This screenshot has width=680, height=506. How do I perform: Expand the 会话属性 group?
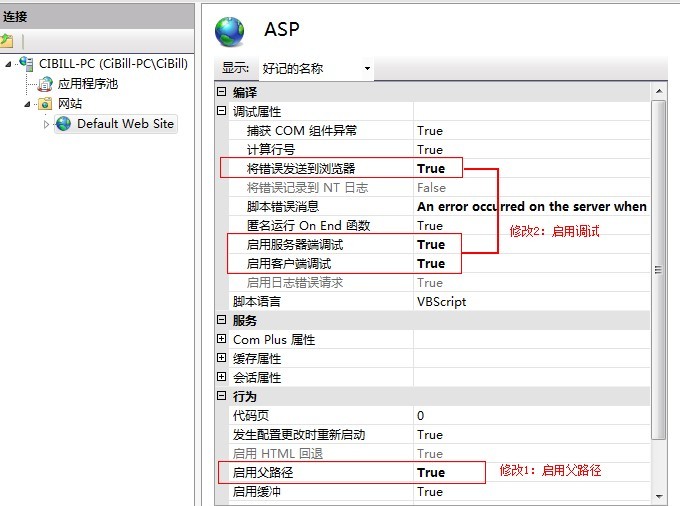tap(221, 378)
